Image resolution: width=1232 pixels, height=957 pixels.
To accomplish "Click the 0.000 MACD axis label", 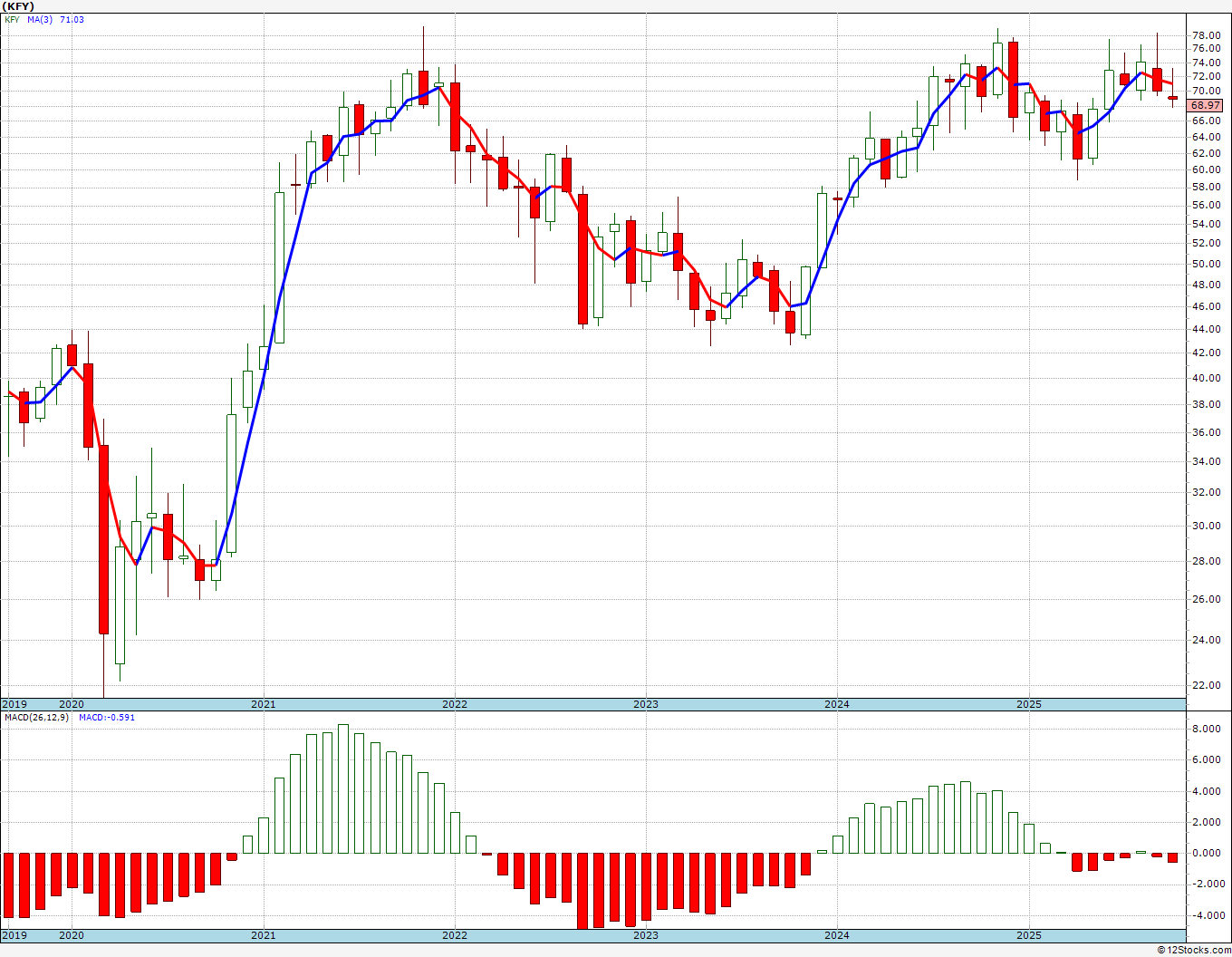I will pyautogui.click(x=1206, y=854).
